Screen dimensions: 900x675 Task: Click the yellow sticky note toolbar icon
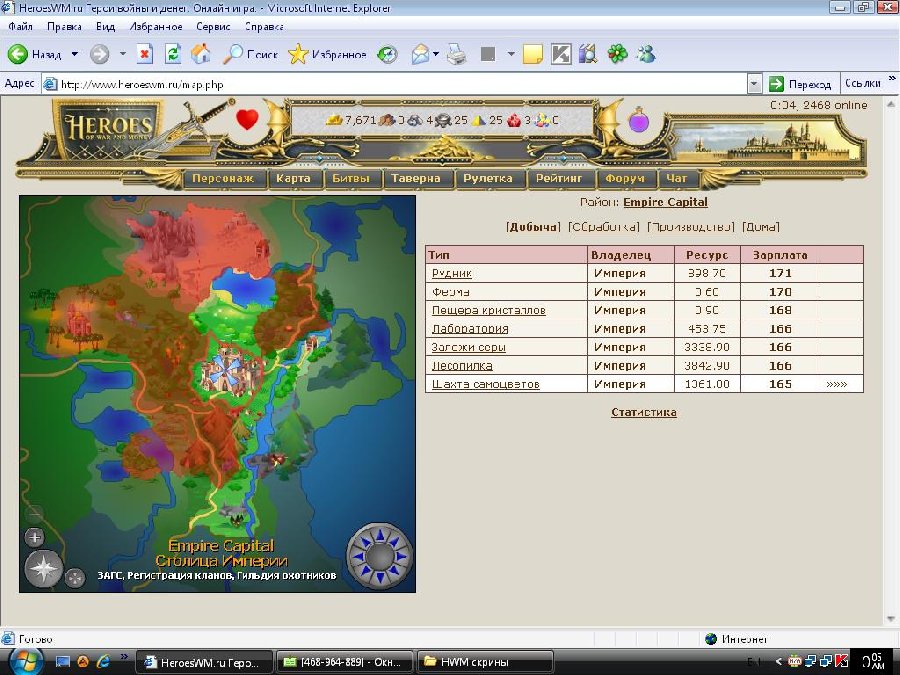click(x=532, y=55)
